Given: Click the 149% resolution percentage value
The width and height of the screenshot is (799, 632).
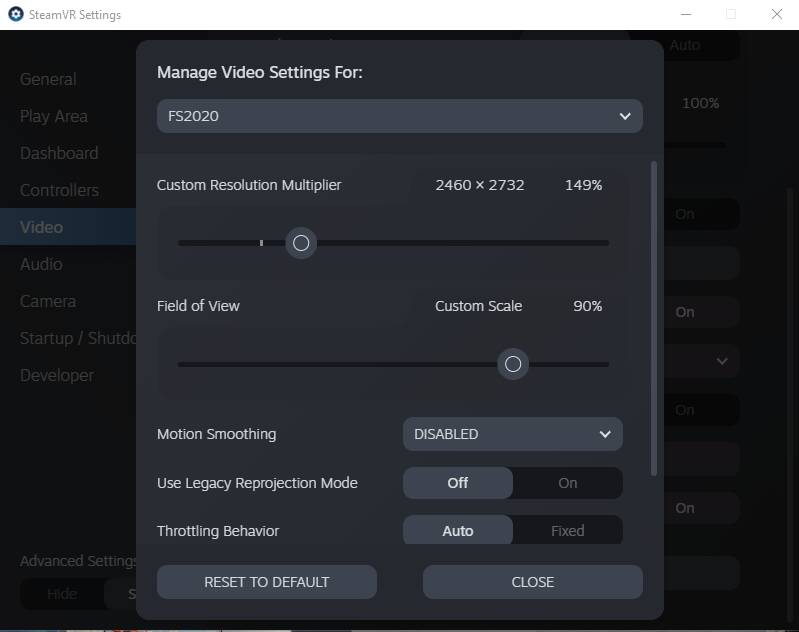Looking at the screenshot, I should (583, 185).
